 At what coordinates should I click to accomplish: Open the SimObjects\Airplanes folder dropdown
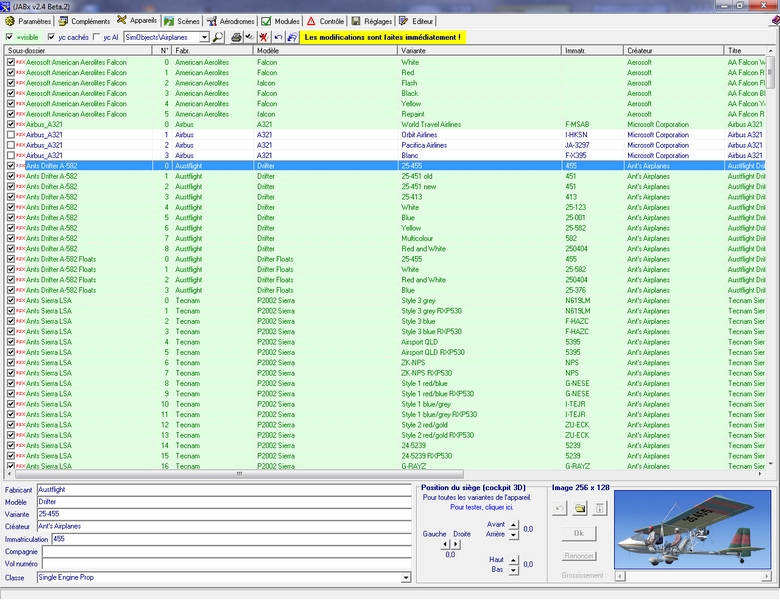204,37
